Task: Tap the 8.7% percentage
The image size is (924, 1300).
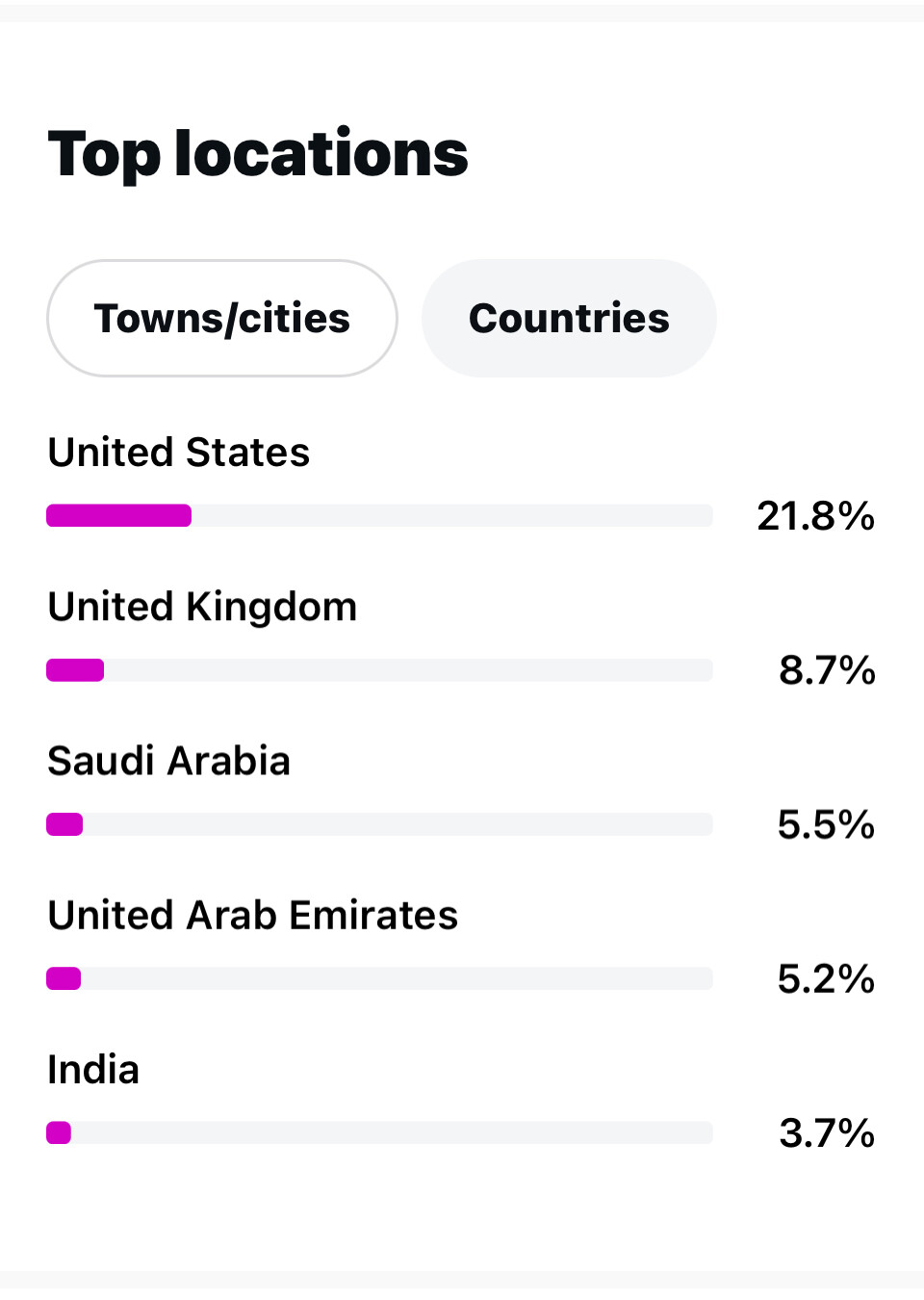Action: click(x=827, y=670)
